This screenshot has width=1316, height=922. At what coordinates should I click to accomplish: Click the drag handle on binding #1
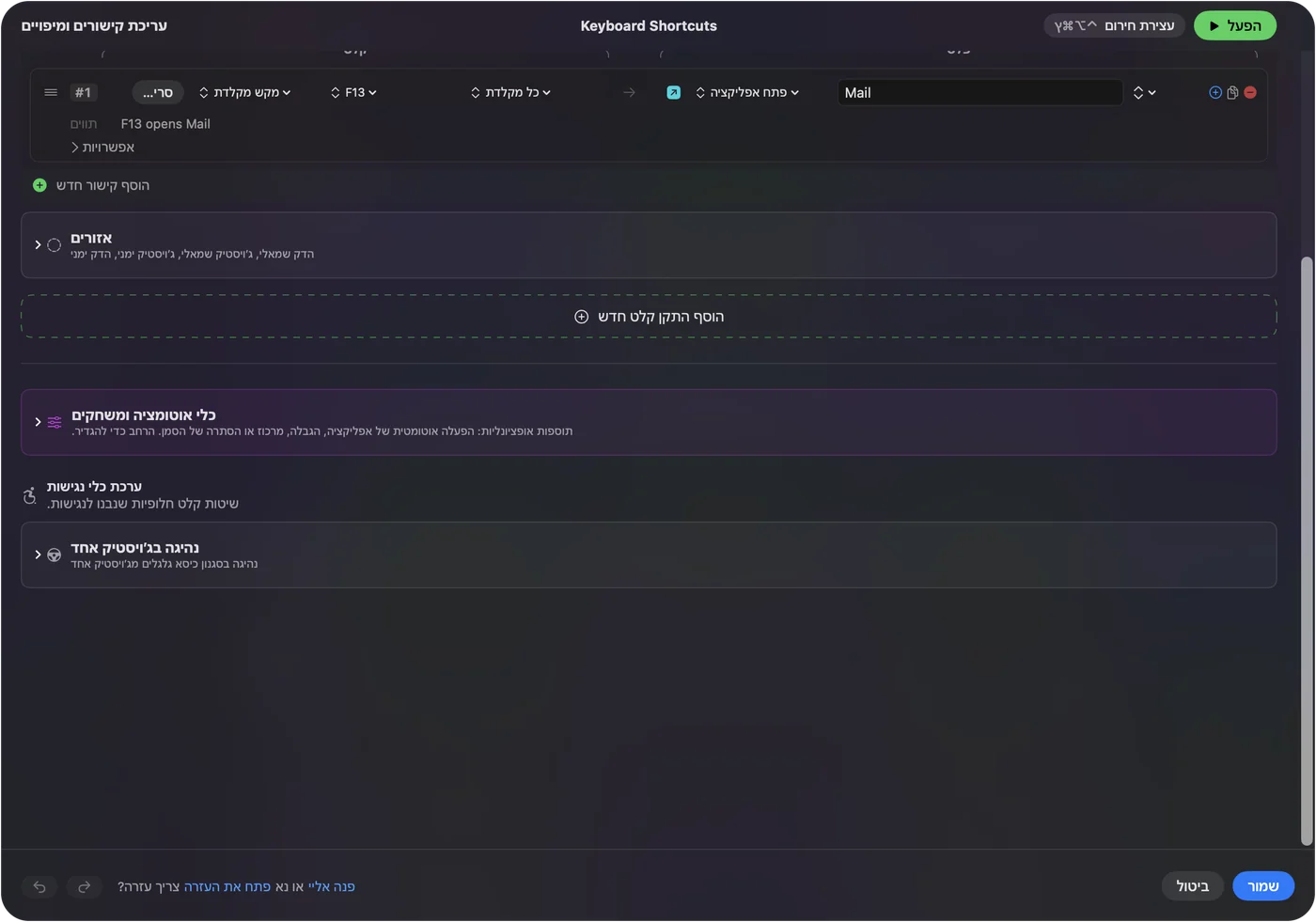(51, 92)
